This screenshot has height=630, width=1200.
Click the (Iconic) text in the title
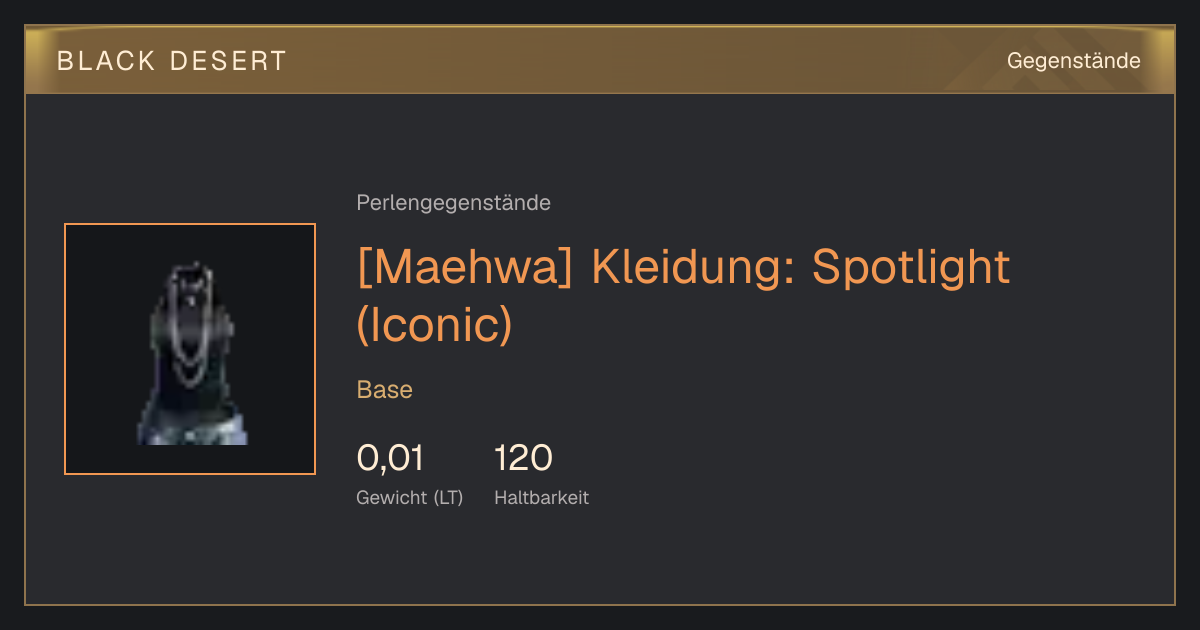tap(434, 325)
